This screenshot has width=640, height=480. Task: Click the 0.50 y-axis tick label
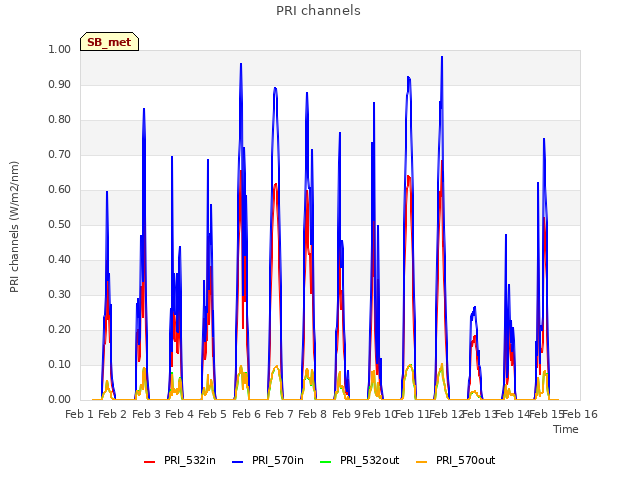60,224
